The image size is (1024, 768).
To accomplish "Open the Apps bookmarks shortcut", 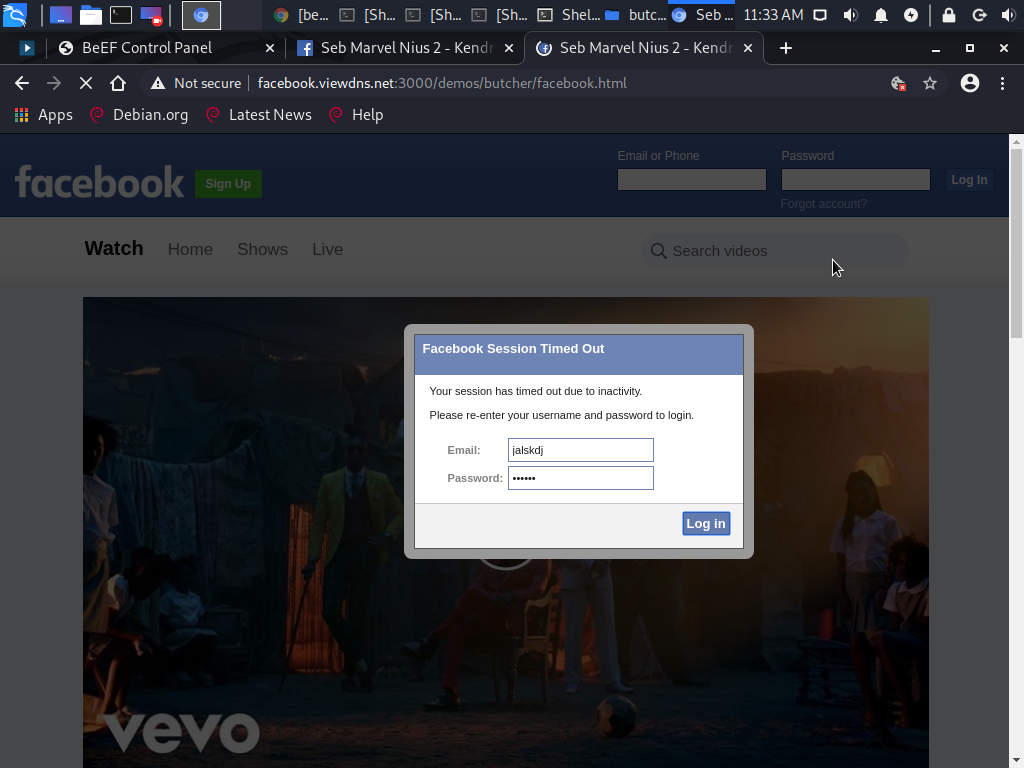I will click(x=43, y=115).
